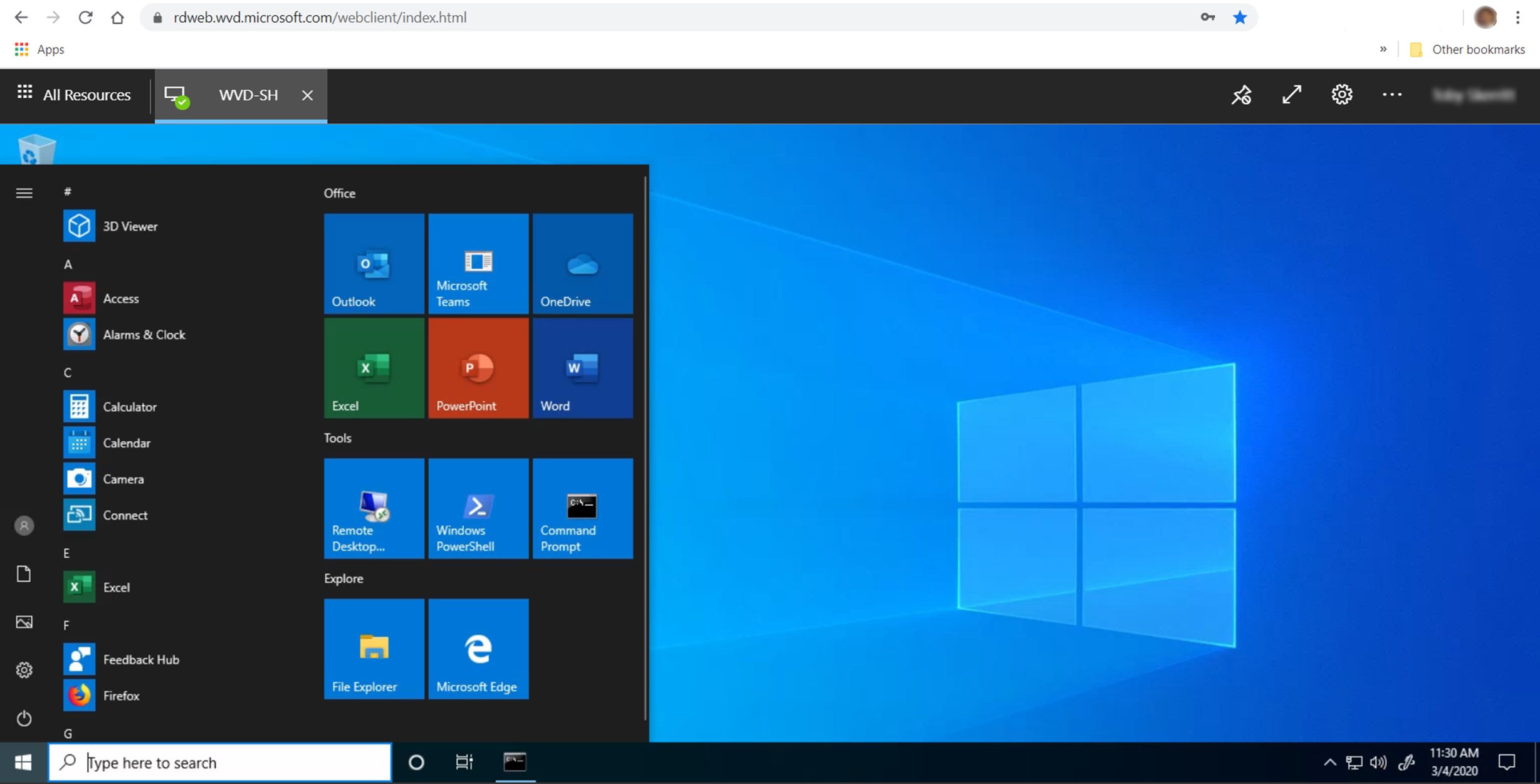Open Task View on the taskbar
Viewport: 1540px width, 784px height.
pos(464,763)
